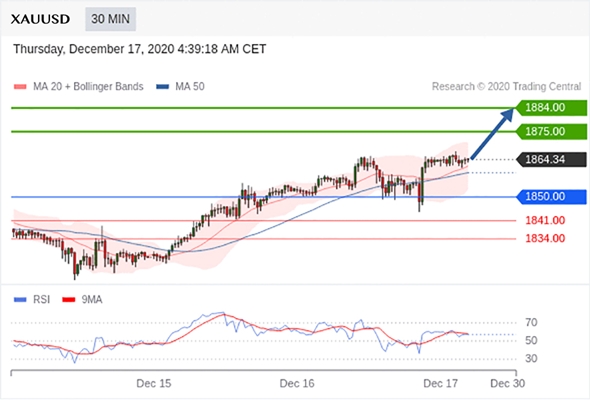
Task: Toggle the 9MA legend marker
Action: (x=68, y=300)
